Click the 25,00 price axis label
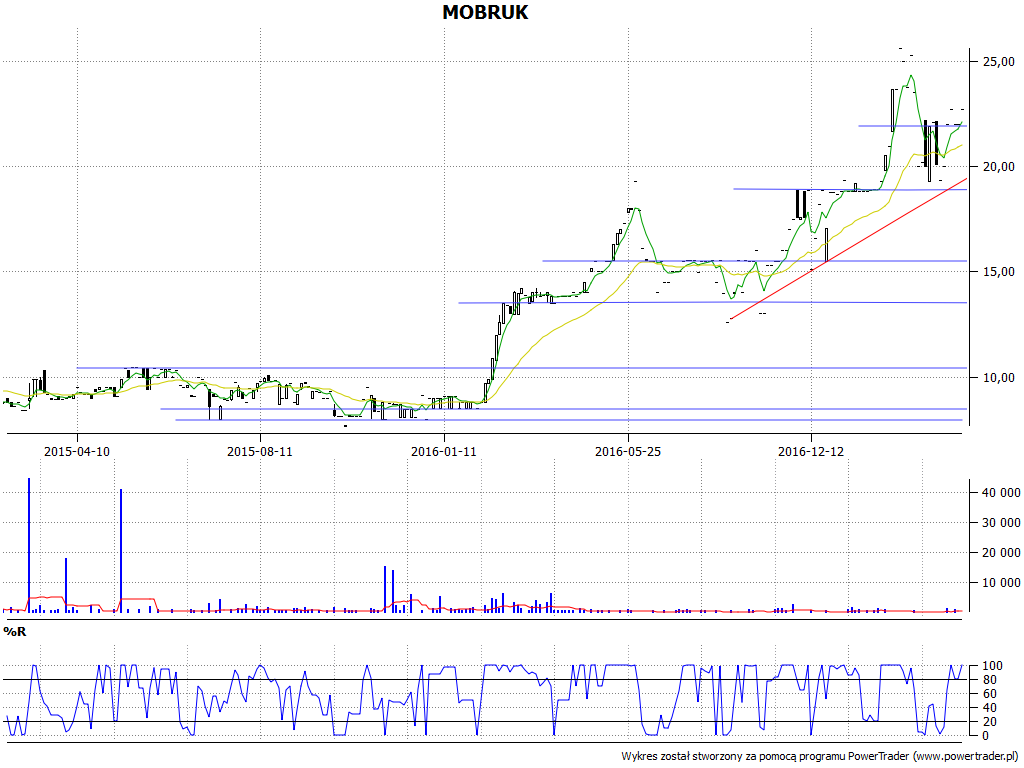Screen dimensions: 1024x768 click(x=999, y=61)
